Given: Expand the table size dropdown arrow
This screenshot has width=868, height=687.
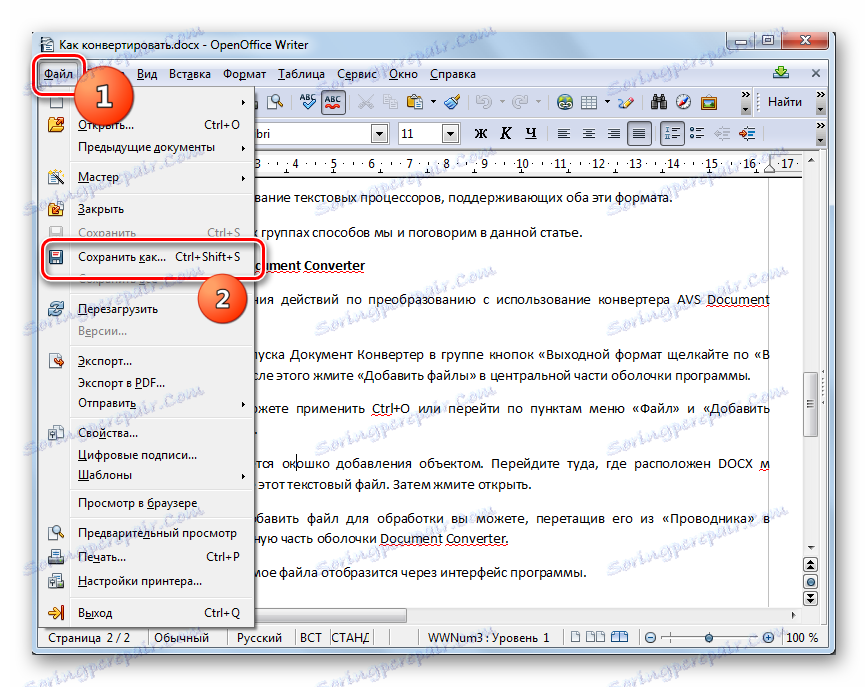Looking at the screenshot, I should (607, 102).
